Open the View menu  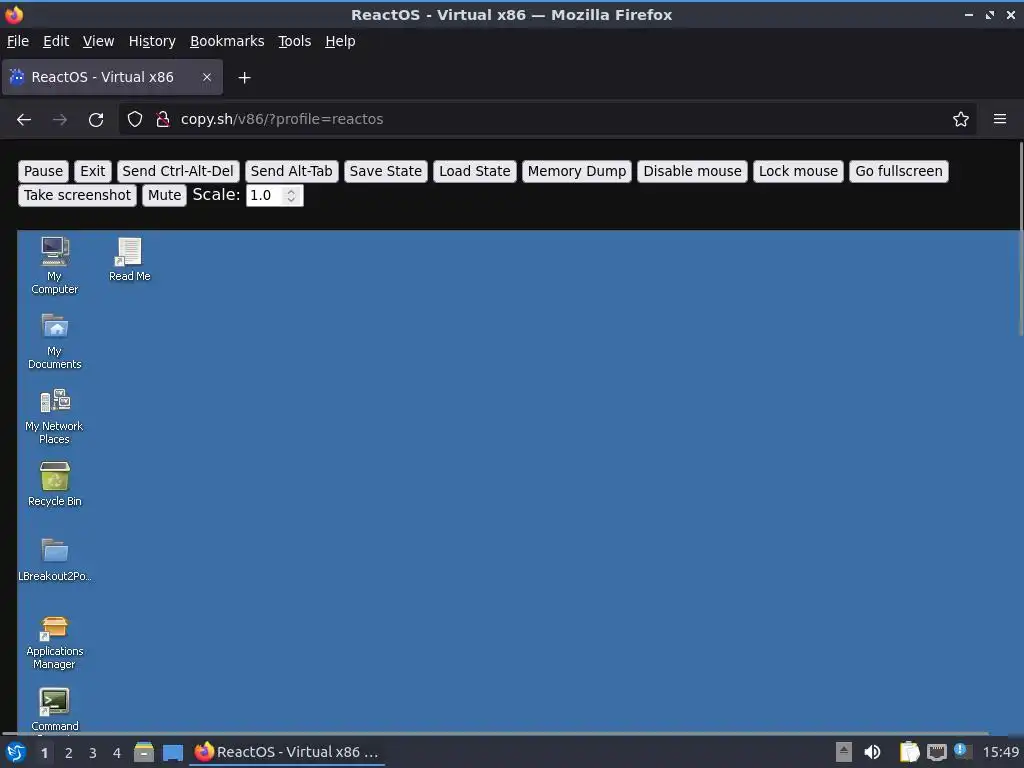pos(99,41)
